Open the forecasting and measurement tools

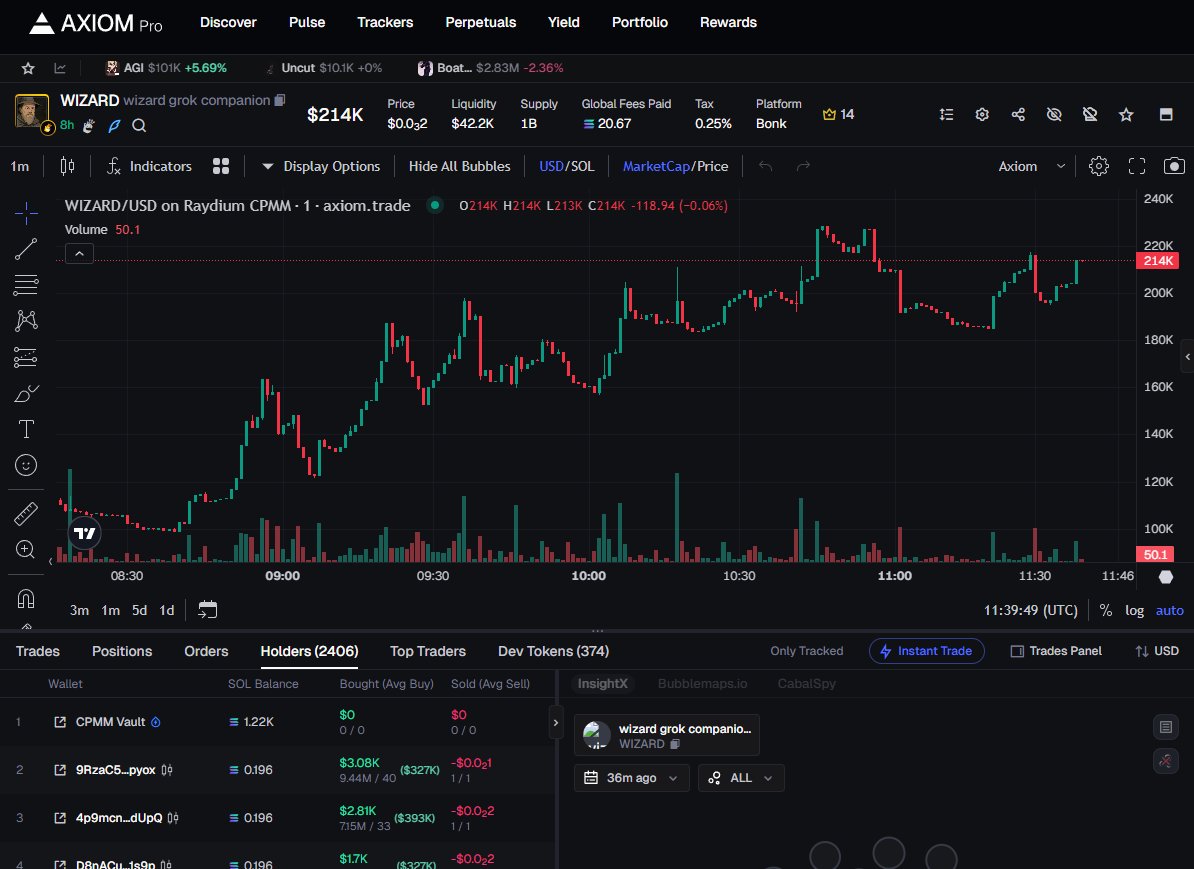tap(26, 357)
